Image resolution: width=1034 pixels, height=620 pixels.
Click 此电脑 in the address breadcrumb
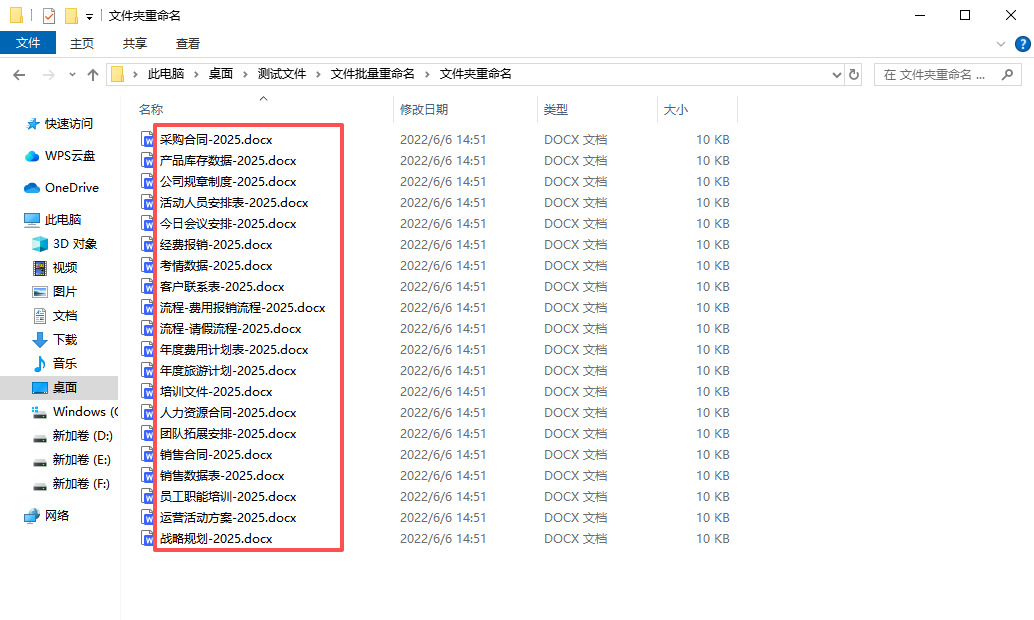pyautogui.click(x=166, y=74)
